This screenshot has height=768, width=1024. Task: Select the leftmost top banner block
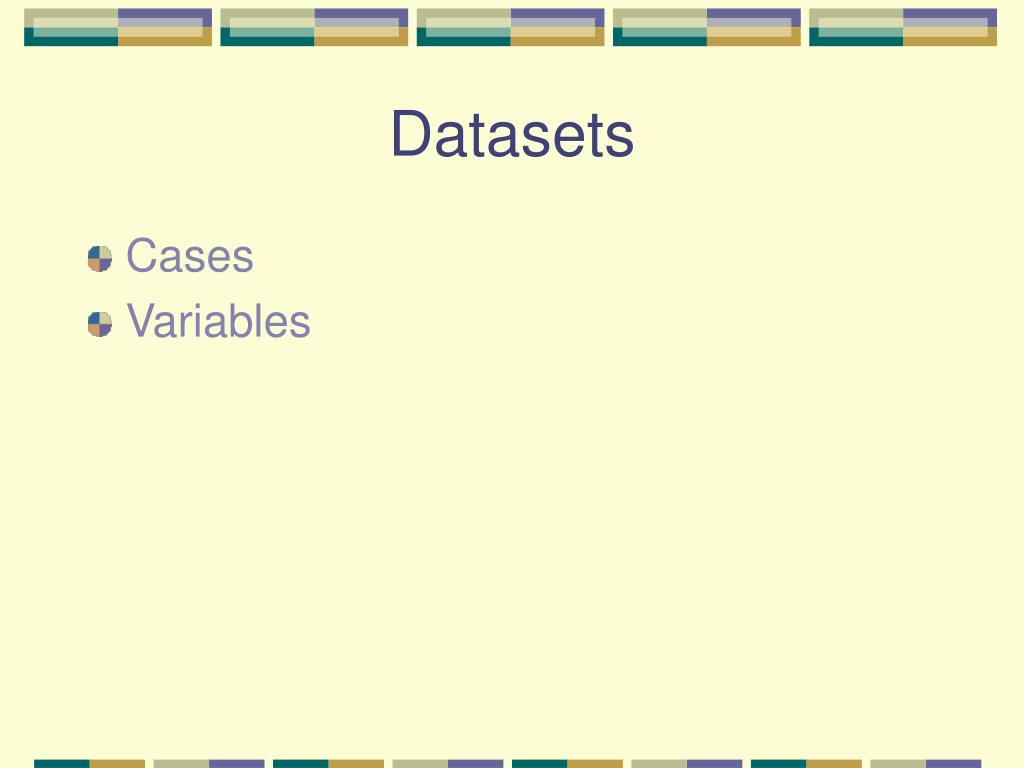coord(118,27)
